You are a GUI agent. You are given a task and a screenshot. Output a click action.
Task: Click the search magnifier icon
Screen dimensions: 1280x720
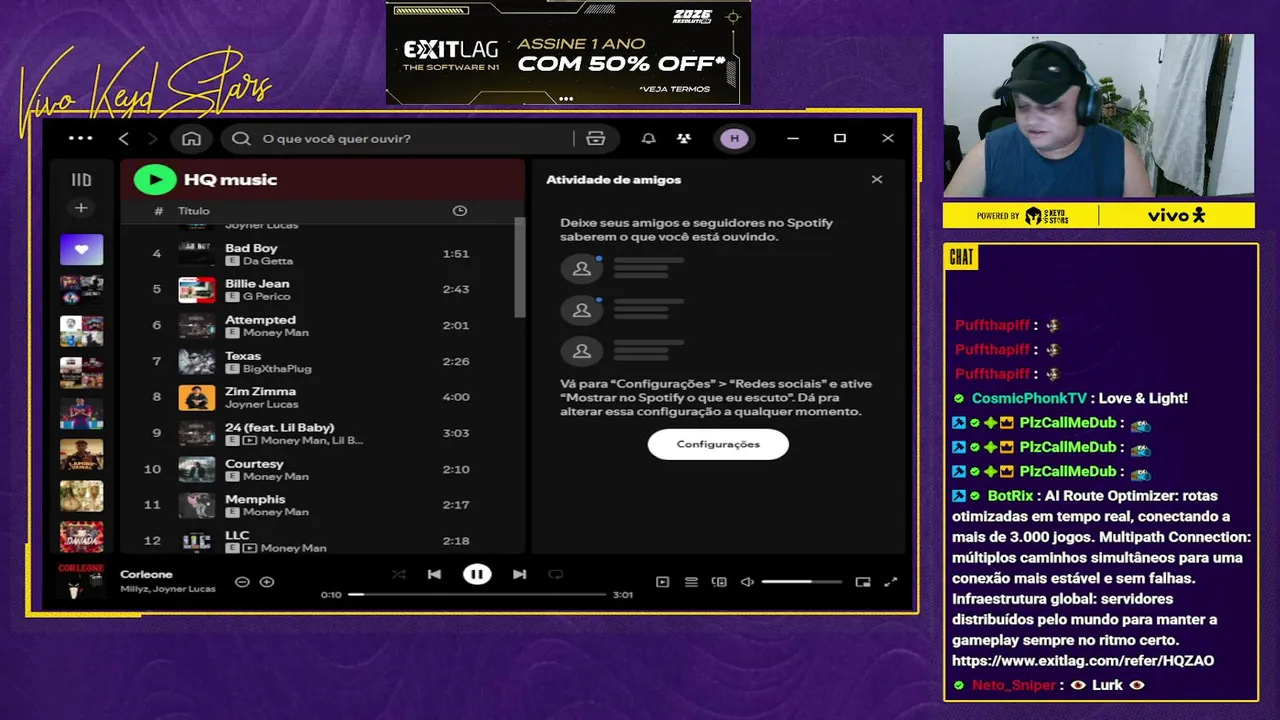(x=241, y=138)
